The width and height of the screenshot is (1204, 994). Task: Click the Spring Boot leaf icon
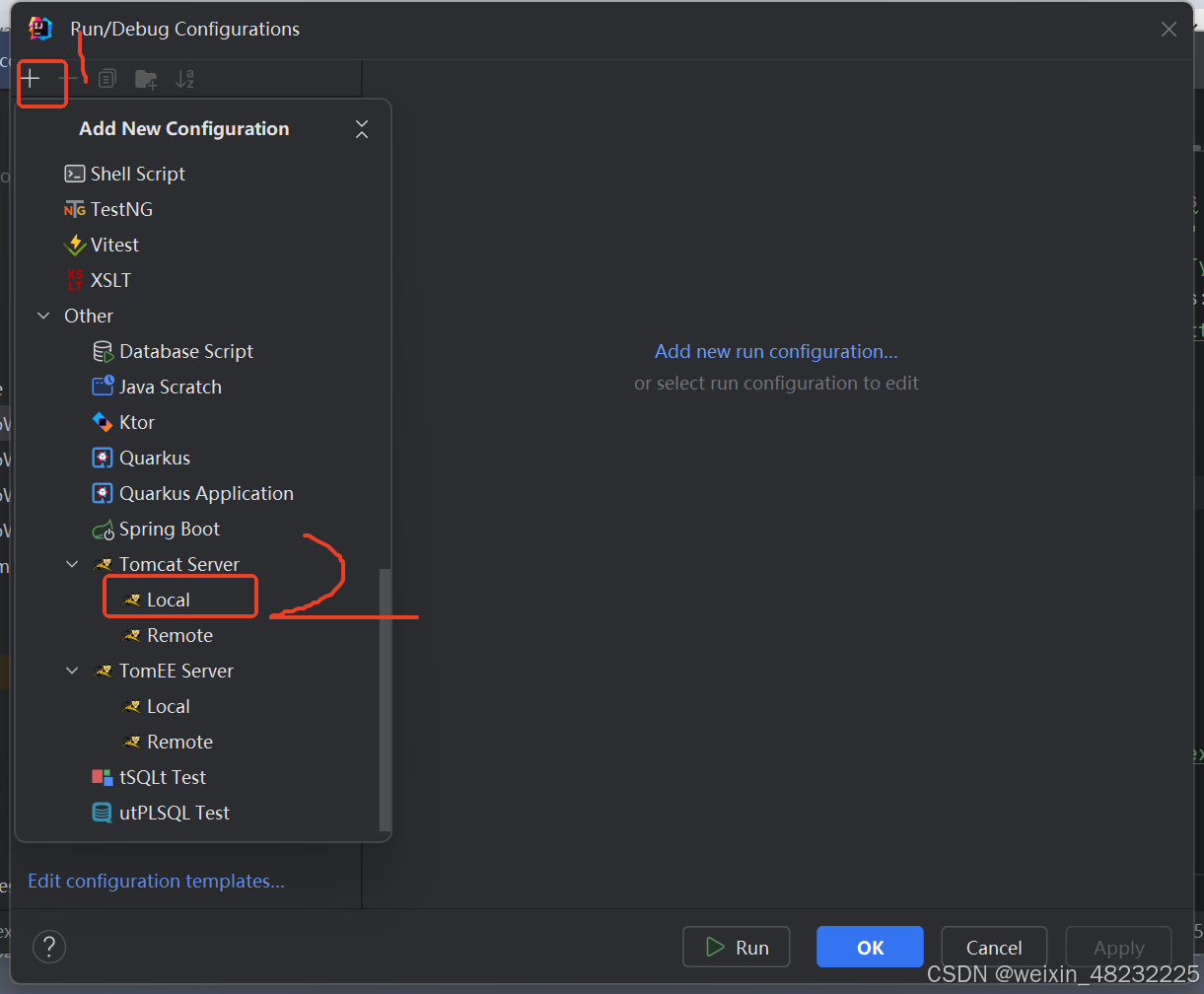pyautogui.click(x=103, y=530)
